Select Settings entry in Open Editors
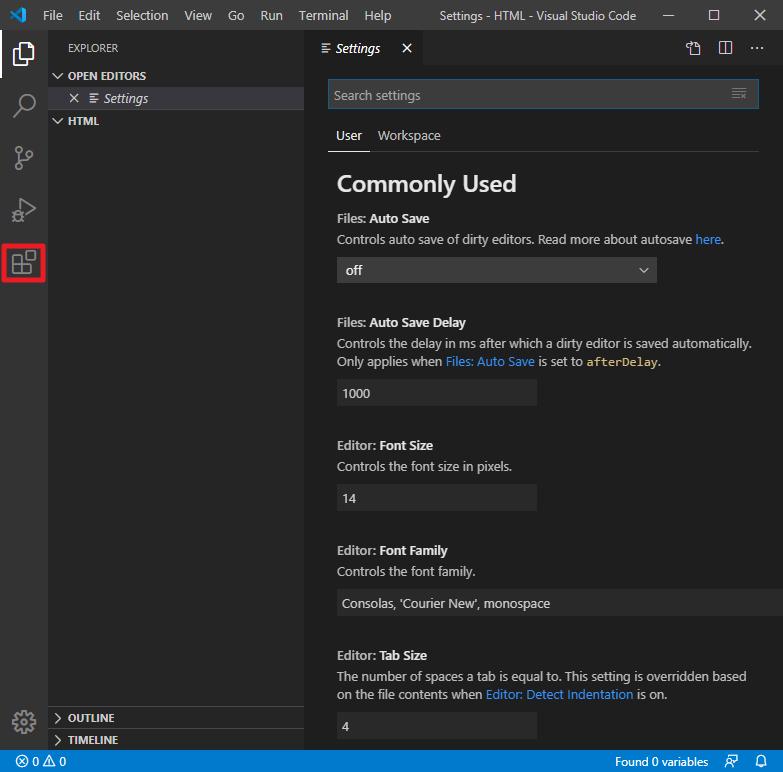 [176, 98]
